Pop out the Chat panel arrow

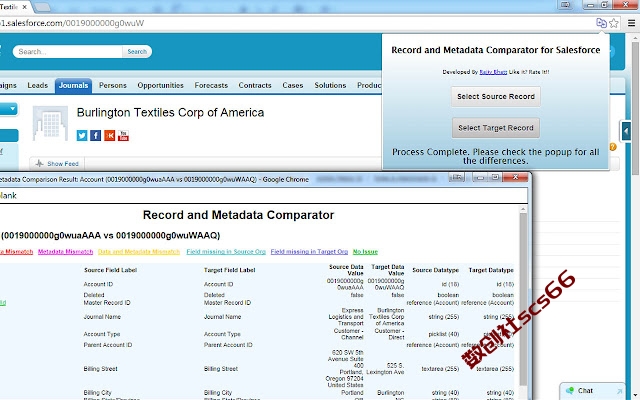(x=619, y=391)
